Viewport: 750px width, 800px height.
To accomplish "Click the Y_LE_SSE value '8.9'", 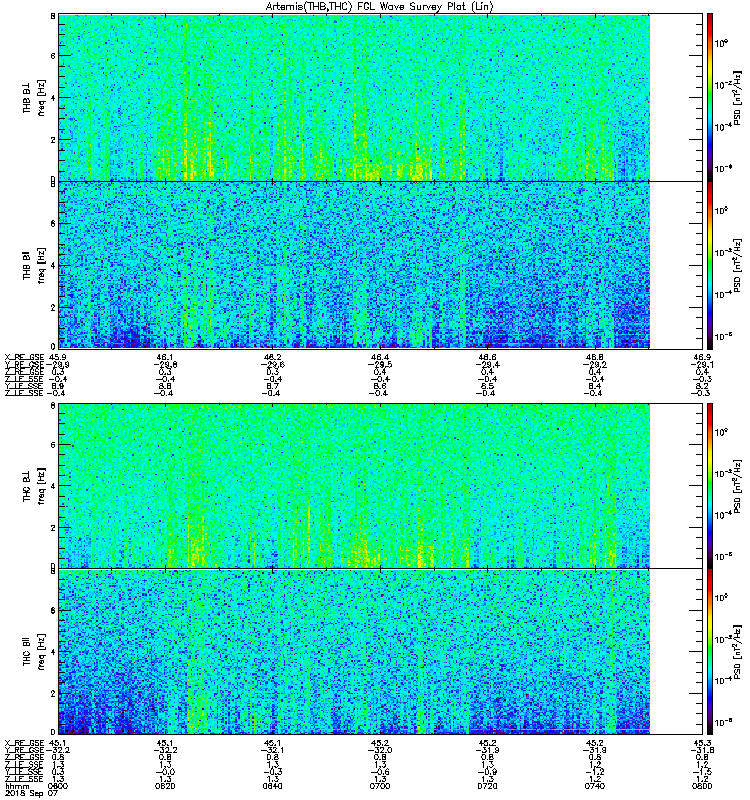I will (x=58, y=386).
